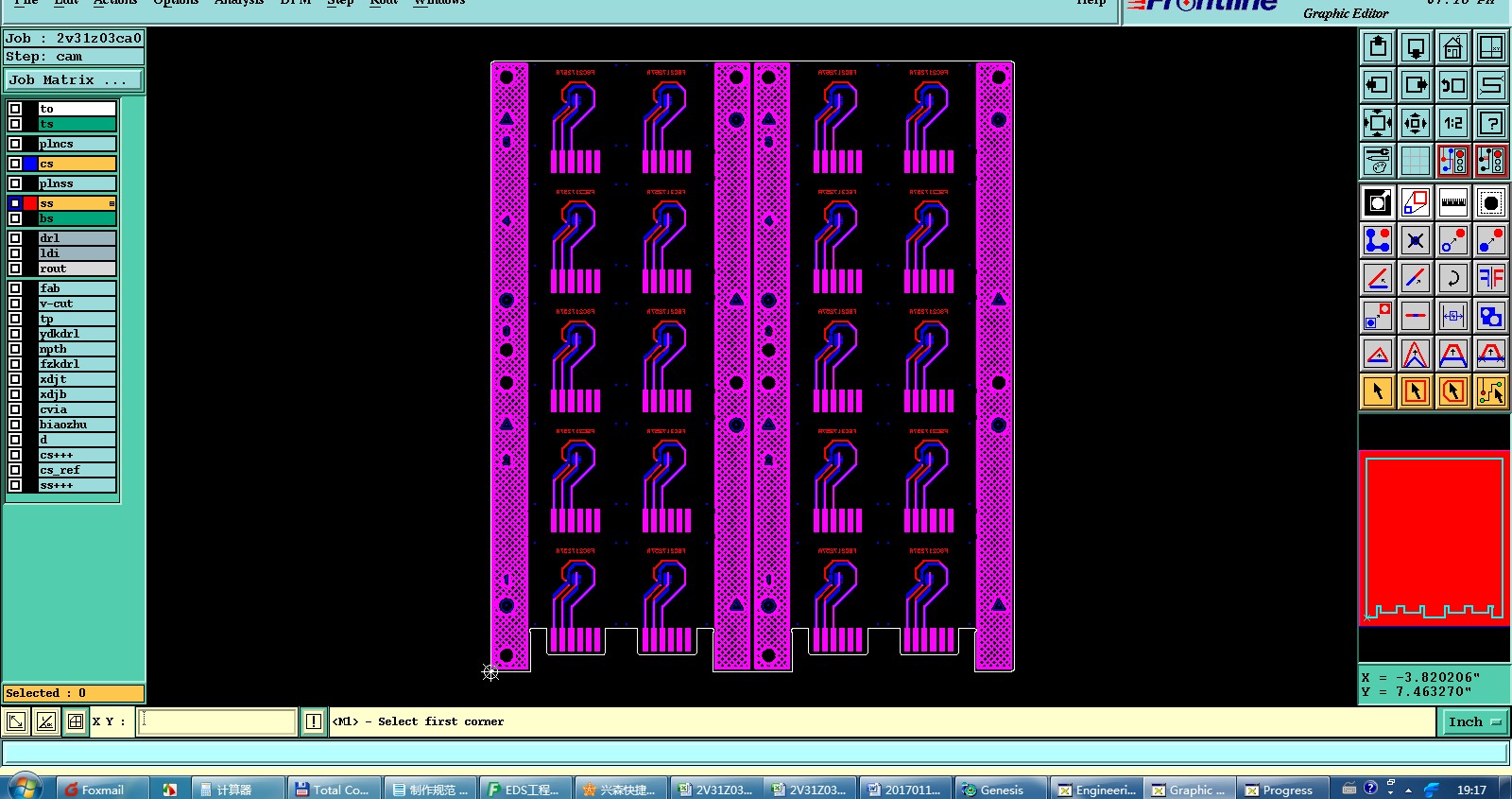Screen dimensions: 1512x799
Task: Toggle checkbox for layer fab
Action: coord(15,288)
